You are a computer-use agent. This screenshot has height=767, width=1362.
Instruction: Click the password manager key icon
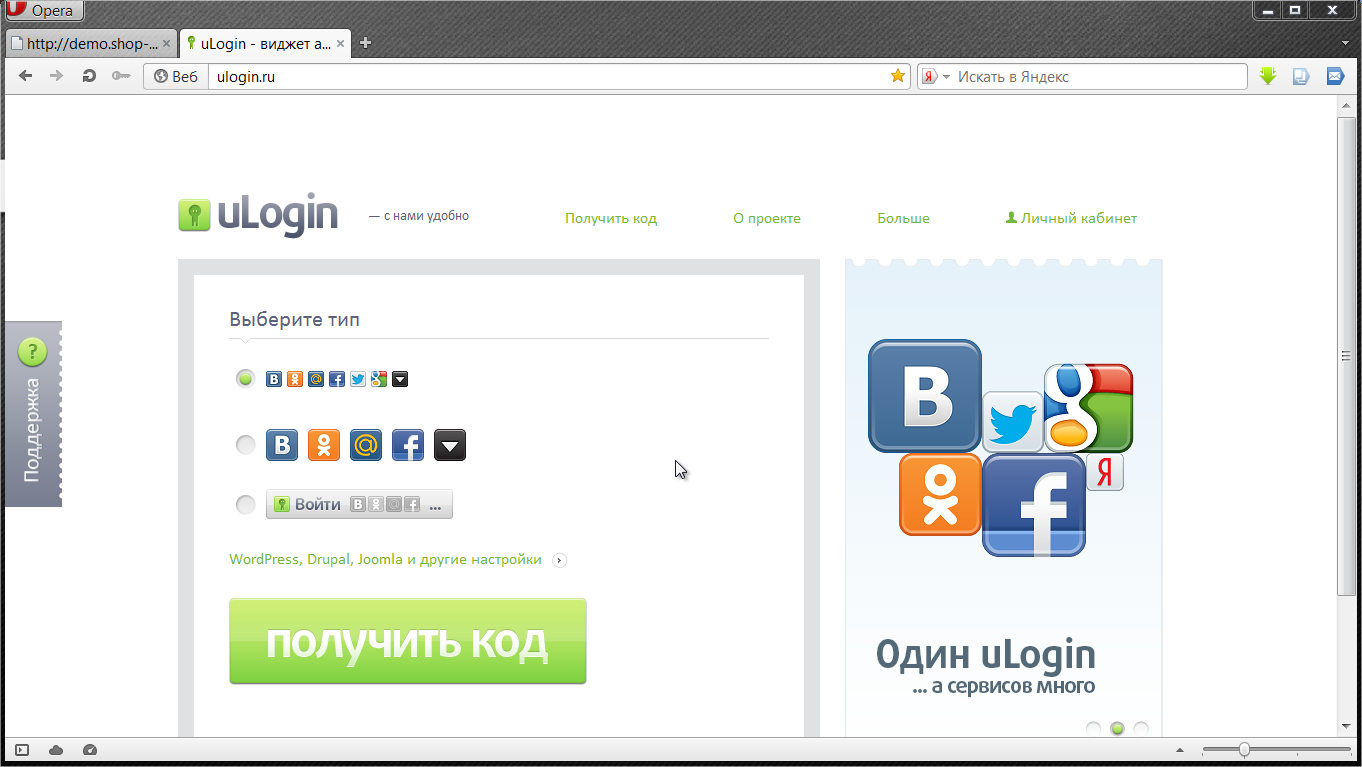(x=121, y=76)
